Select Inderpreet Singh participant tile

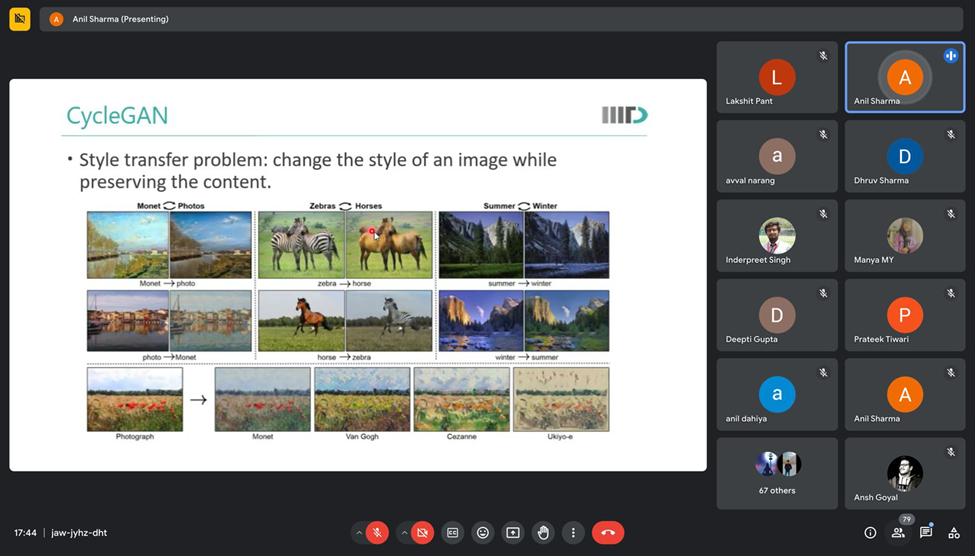pos(777,236)
